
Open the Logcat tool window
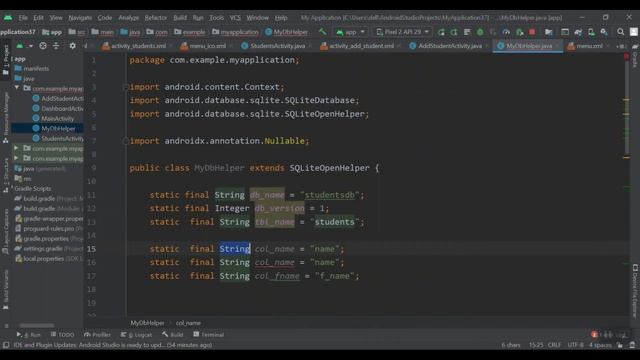[x=136, y=335]
